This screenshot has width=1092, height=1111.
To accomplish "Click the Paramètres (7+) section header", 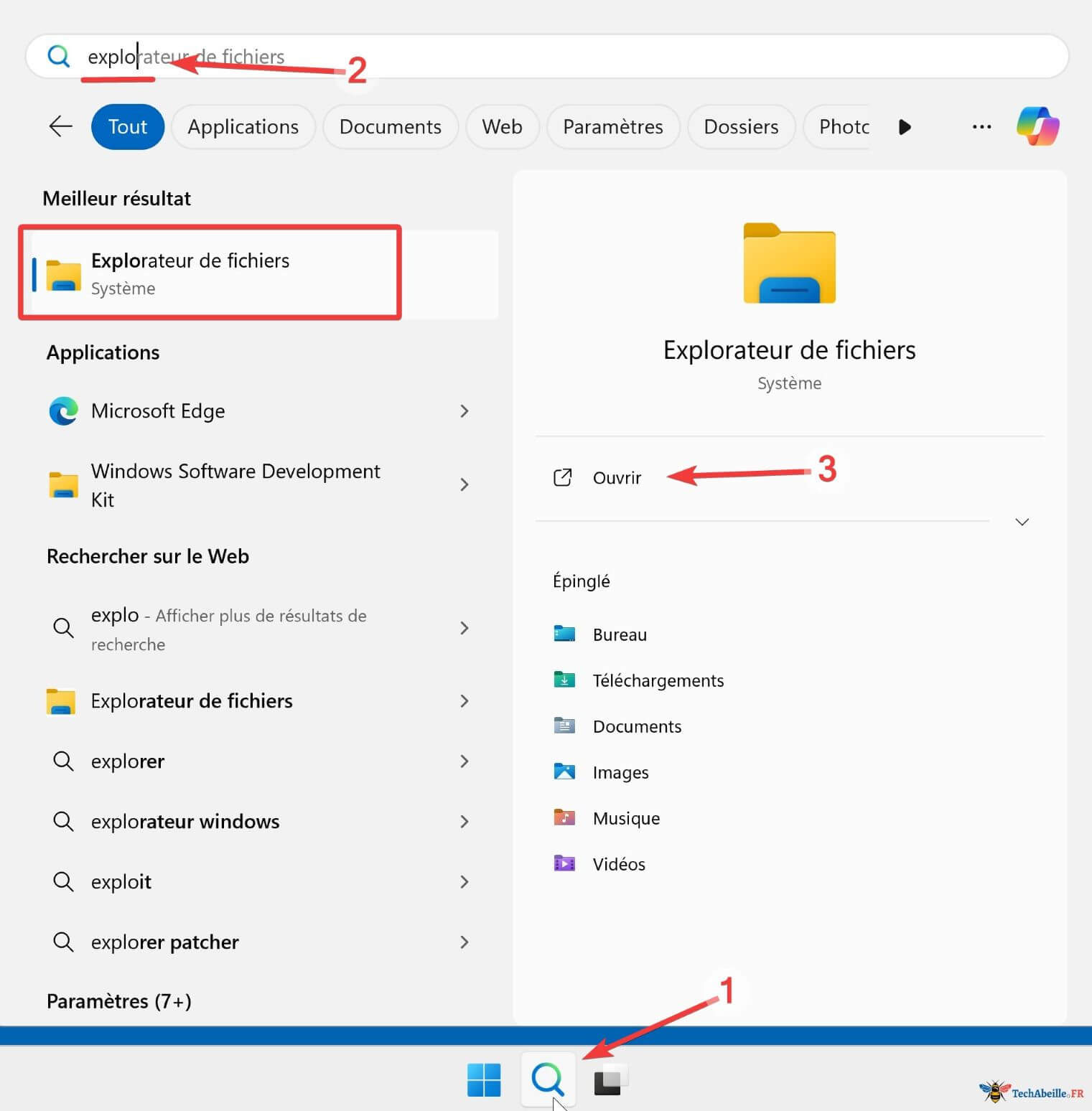I will click(x=119, y=1001).
